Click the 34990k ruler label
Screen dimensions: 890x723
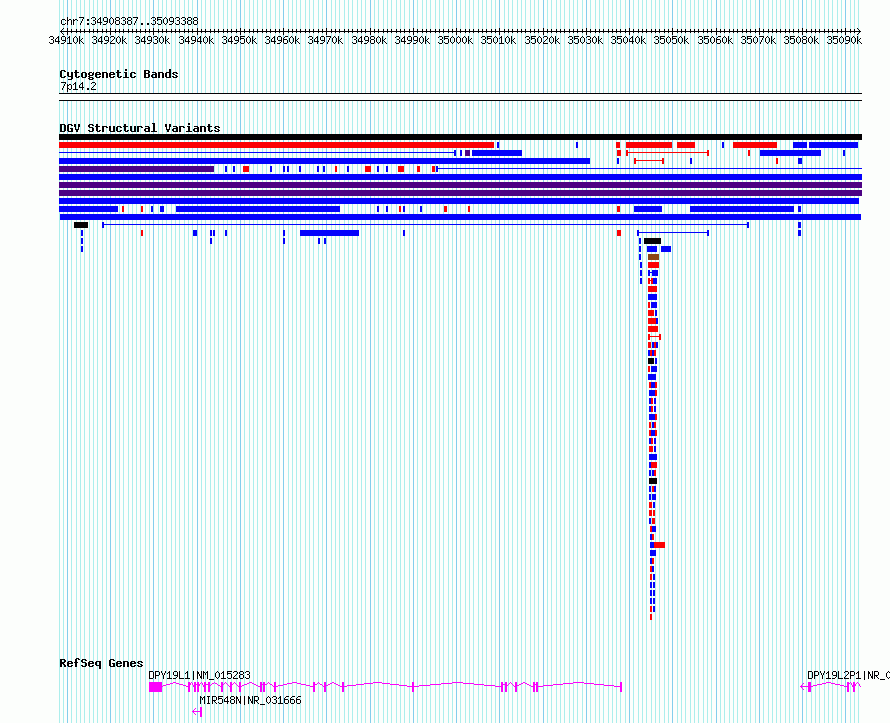(x=412, y=40)
